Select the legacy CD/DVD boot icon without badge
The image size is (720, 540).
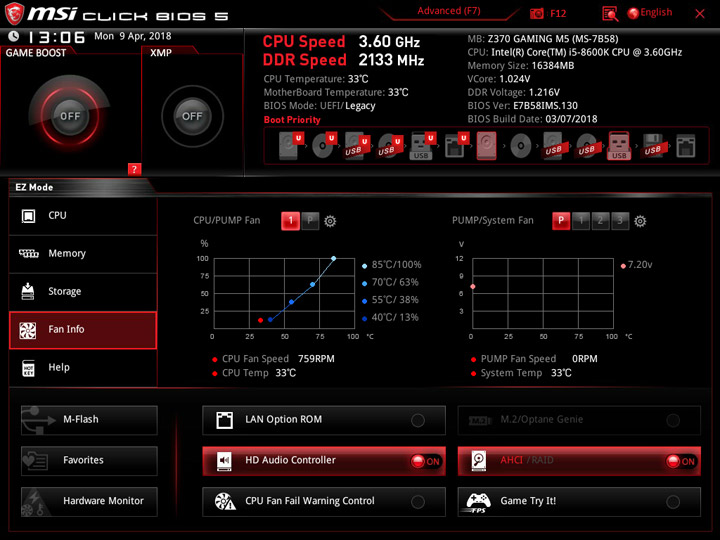click(x=521, y=146)
